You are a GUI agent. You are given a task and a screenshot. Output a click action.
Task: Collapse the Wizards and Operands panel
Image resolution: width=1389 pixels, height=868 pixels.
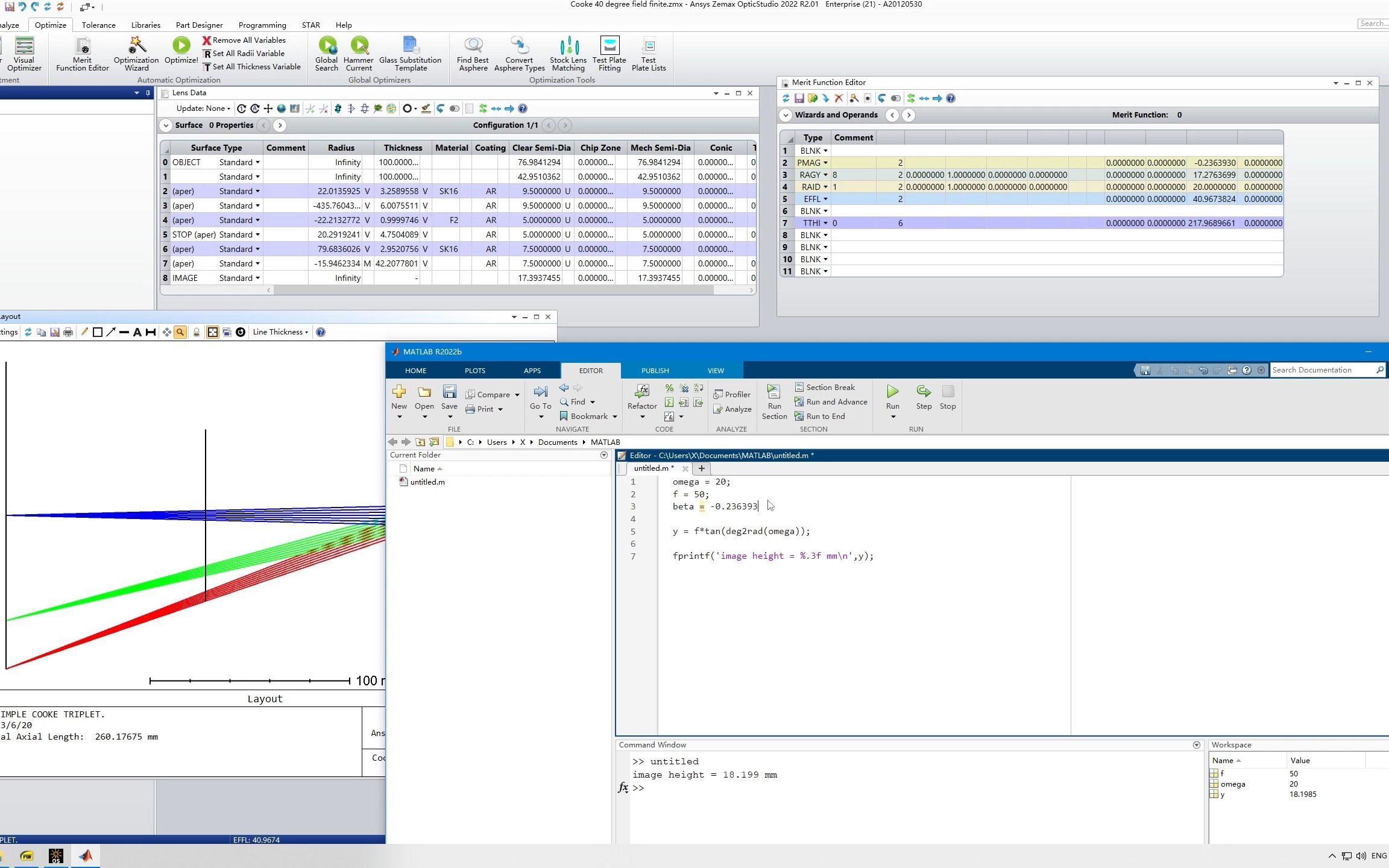tap(786, 115)
